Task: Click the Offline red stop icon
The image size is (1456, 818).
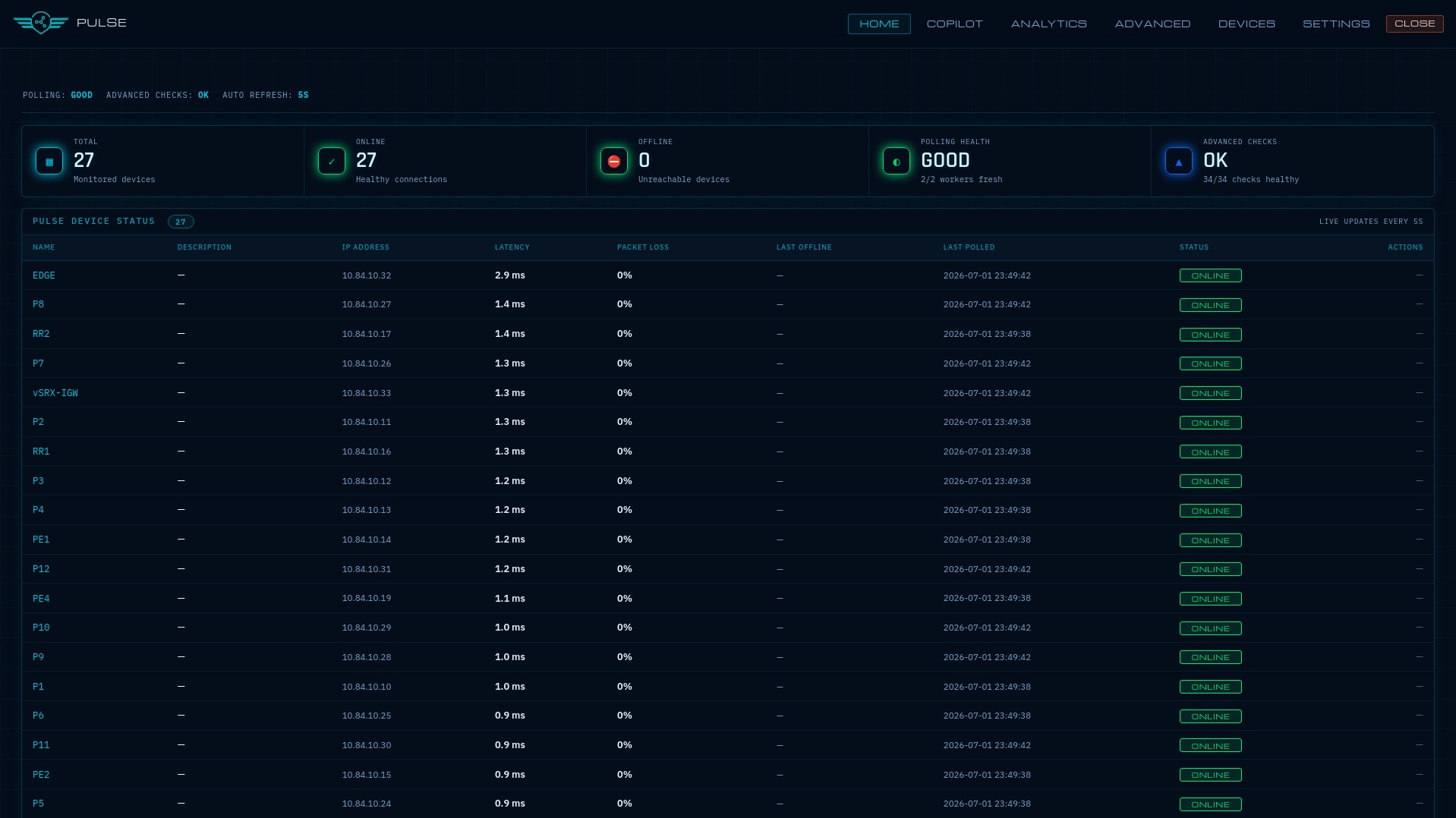Action: tap(614, 161)
